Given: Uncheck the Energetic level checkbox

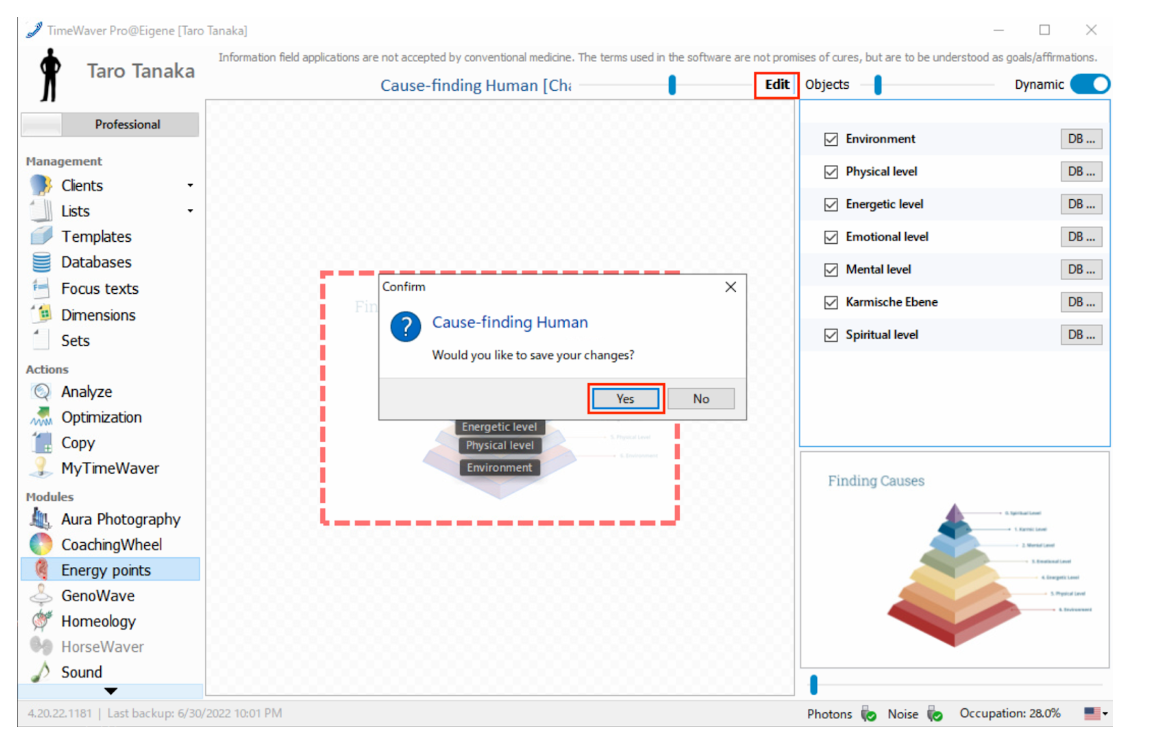Looking at the screenshot, I should coord(831,204).
